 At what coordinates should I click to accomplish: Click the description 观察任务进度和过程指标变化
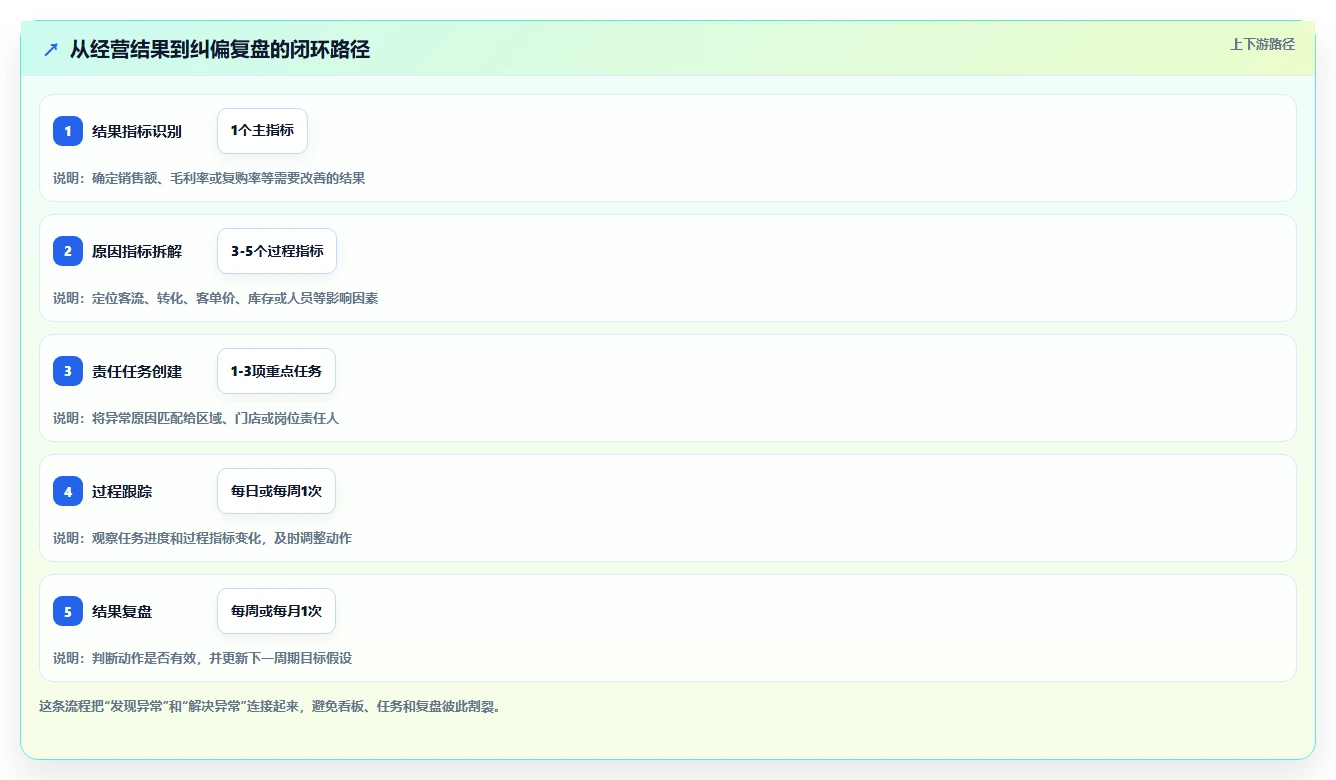pyautogui.click(x=202, y=538)
